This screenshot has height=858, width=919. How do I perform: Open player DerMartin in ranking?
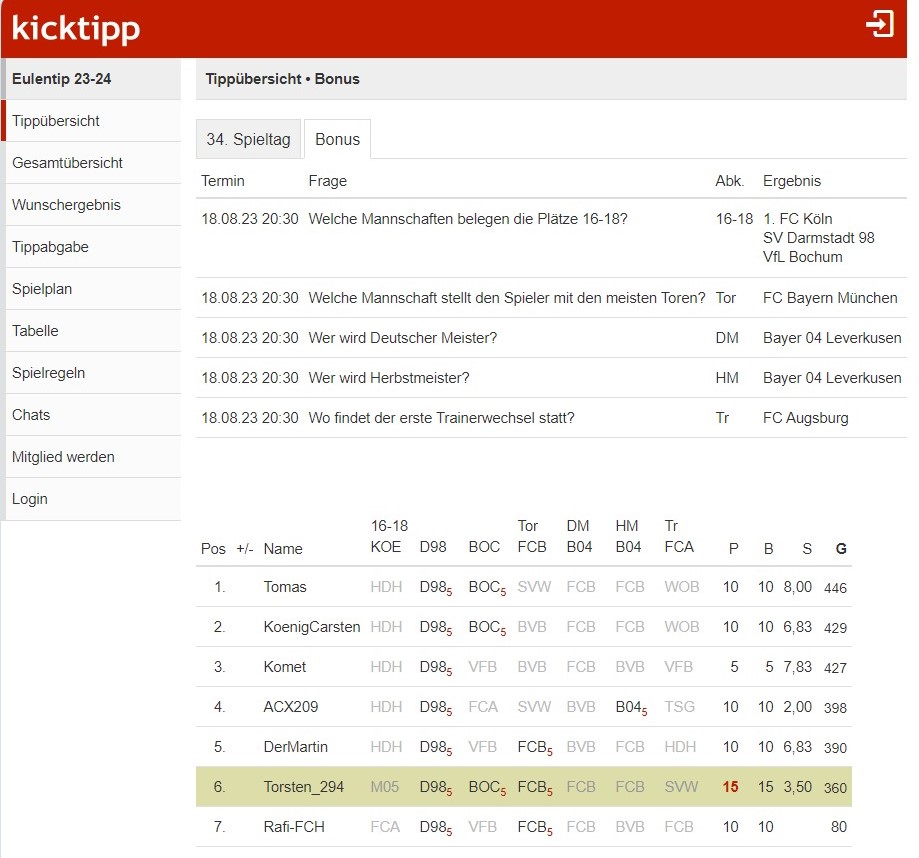click(295, 747)
